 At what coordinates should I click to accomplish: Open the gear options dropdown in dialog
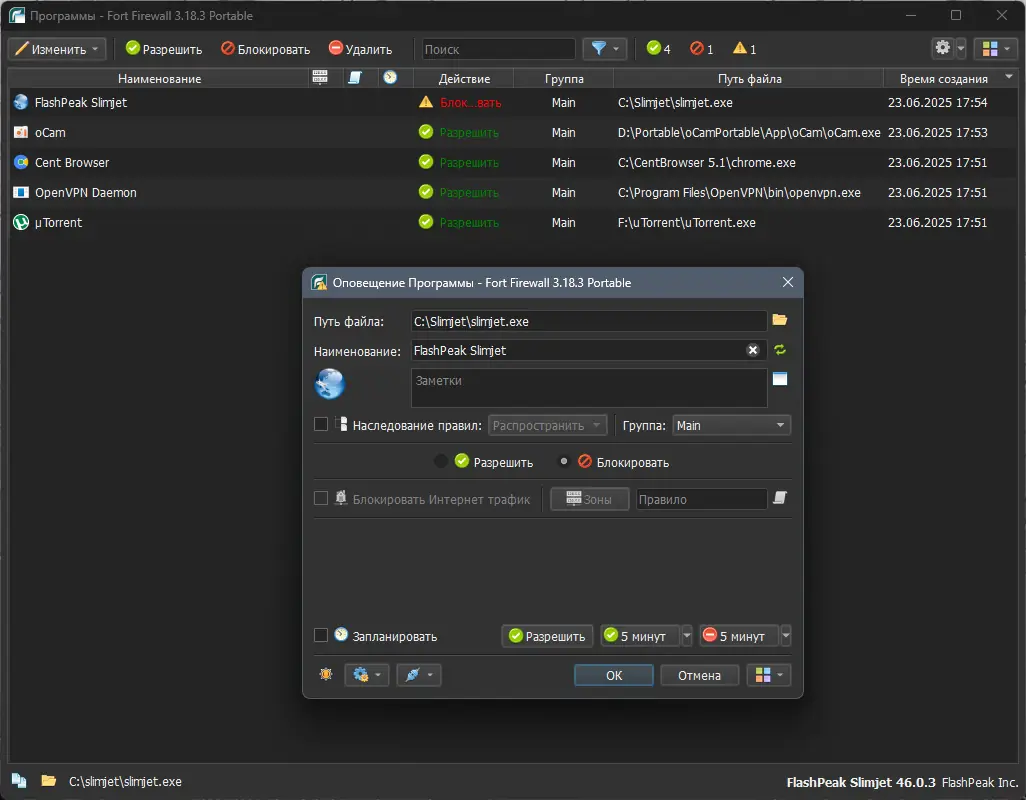click(x=366, y=674)
